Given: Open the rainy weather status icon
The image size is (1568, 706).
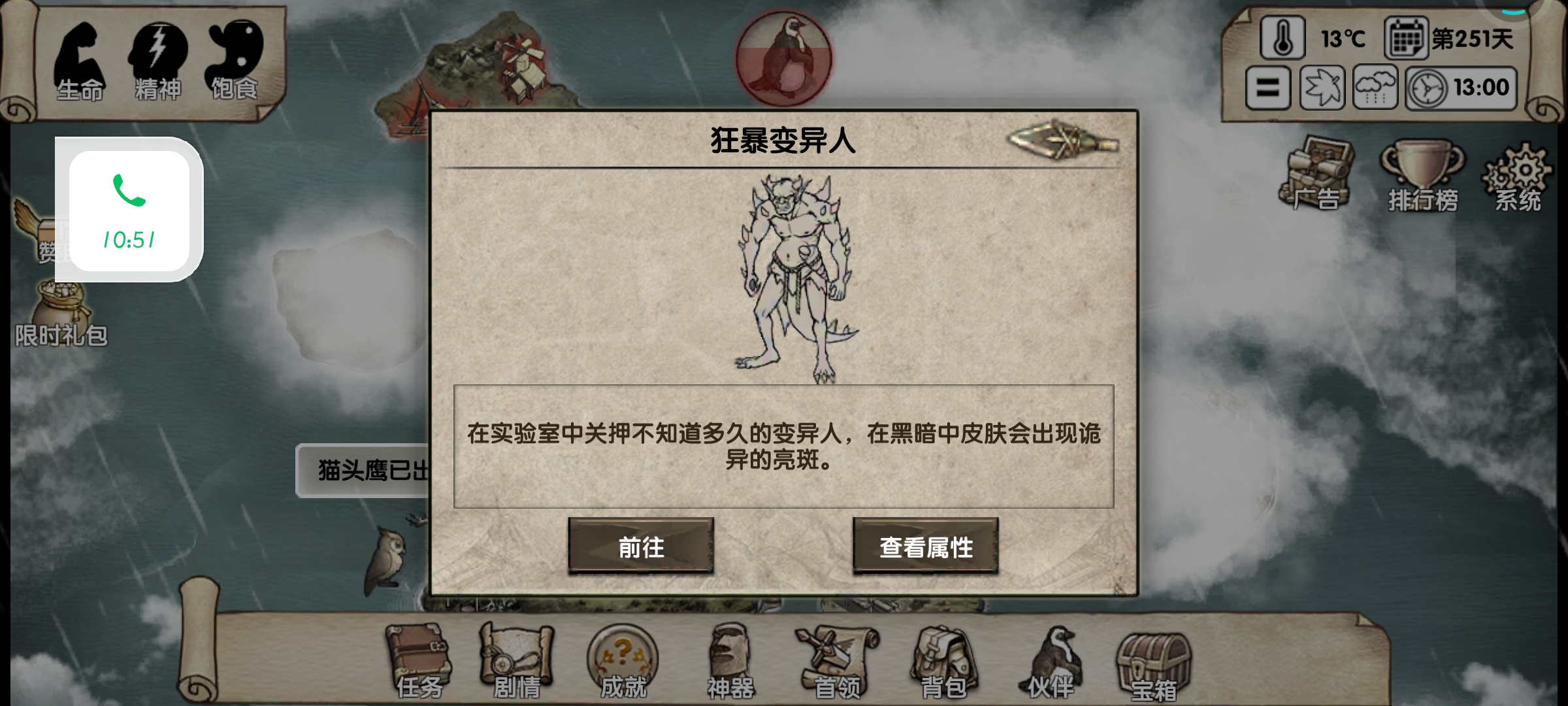Looking at the screenshot, I should point(1375,88).
